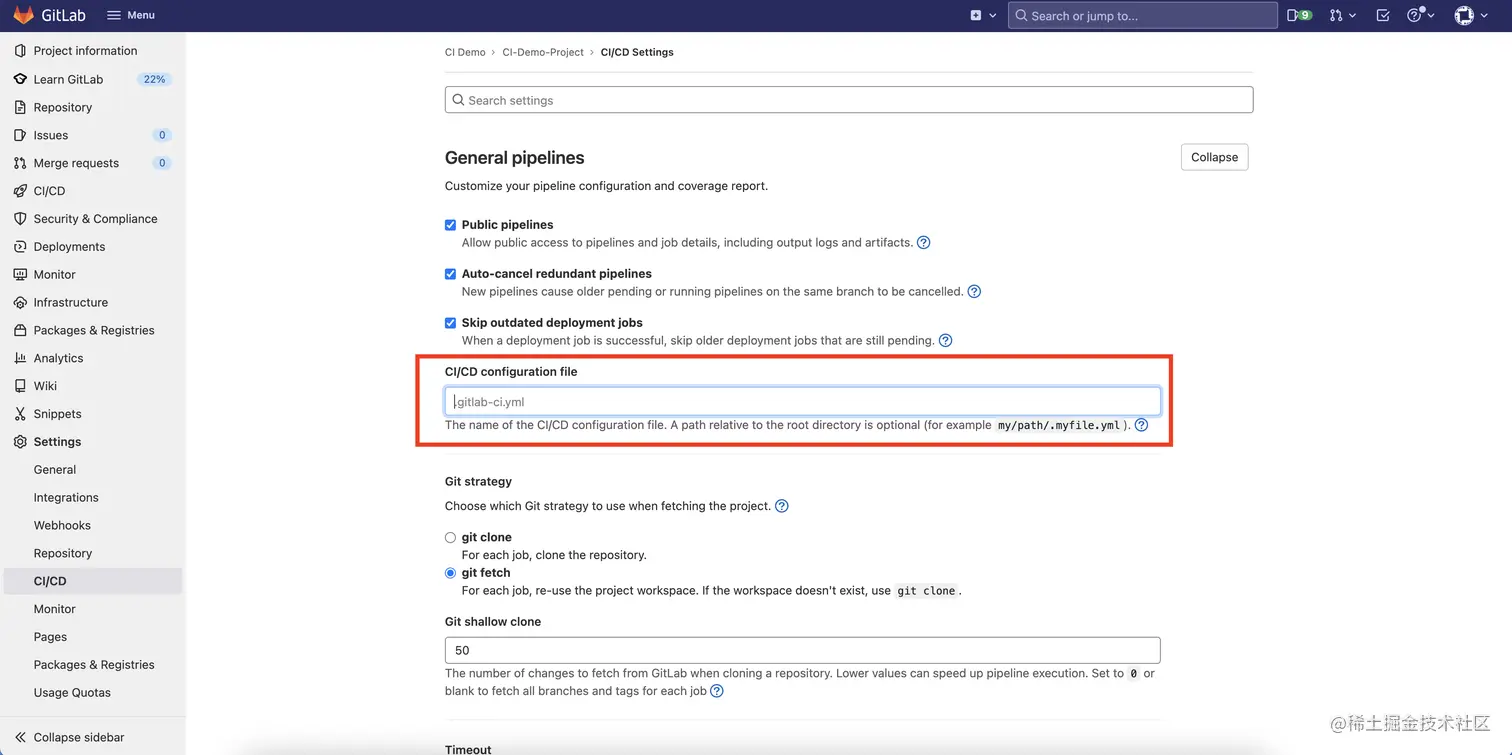Click the Issues count badge 0

point(162,135)
